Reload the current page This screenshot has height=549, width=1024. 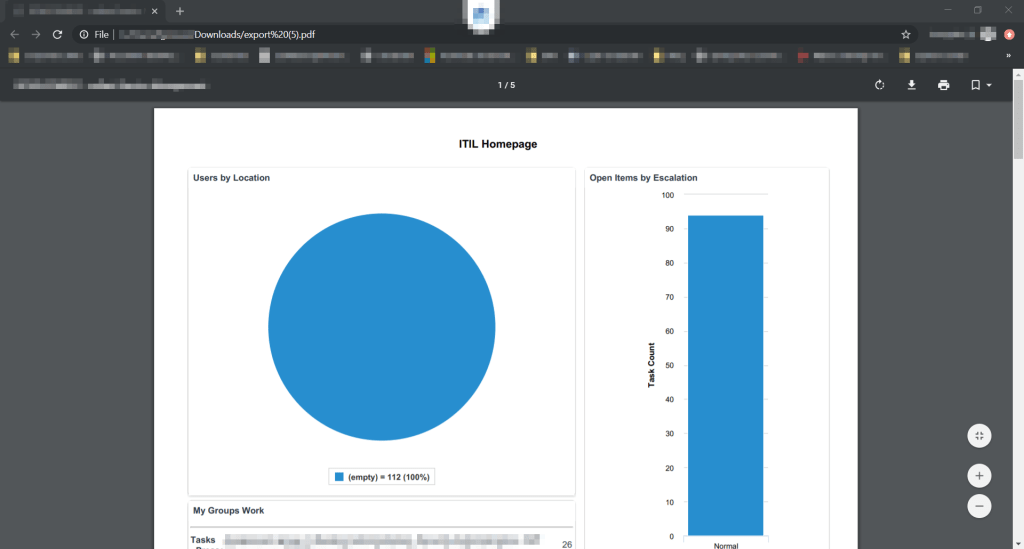point(58,34)
